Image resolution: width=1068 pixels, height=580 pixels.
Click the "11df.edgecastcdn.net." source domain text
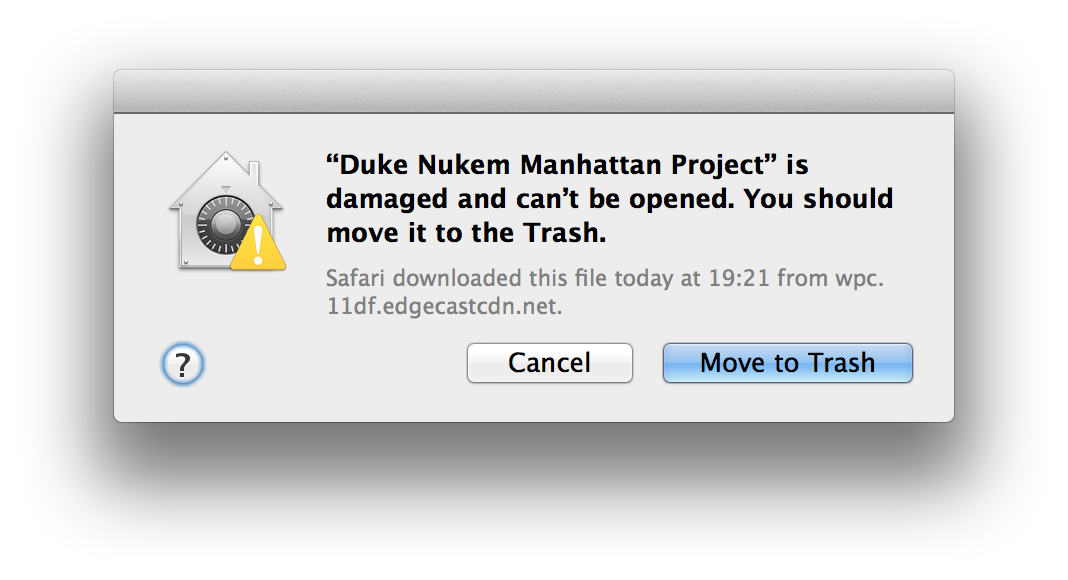click(444, 306)
